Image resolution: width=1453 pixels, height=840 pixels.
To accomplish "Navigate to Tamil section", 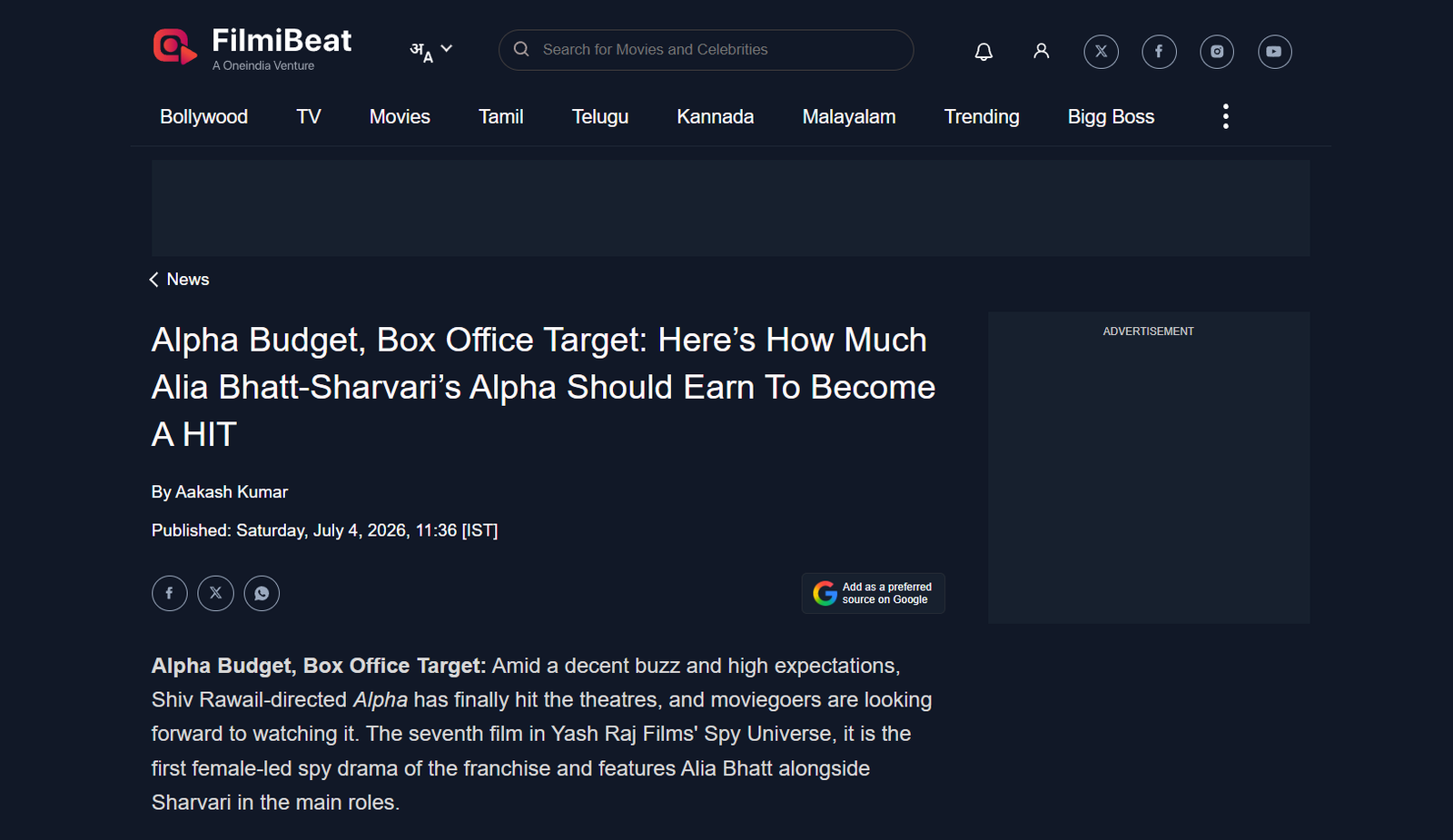I will [x=500, y=116].
